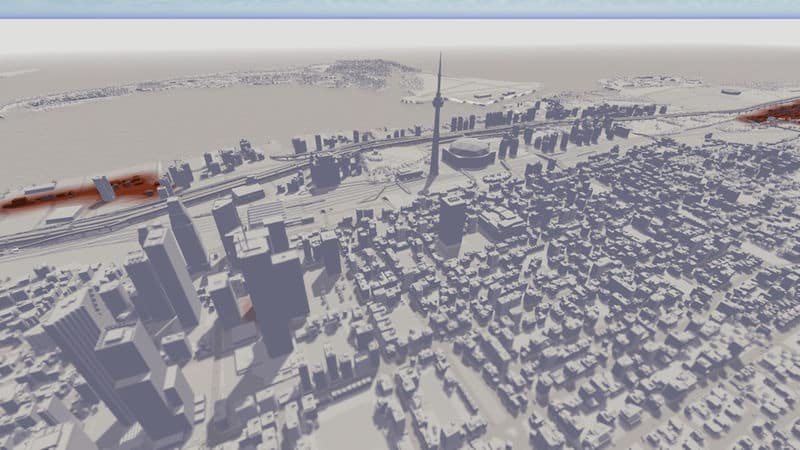The image size is (800, 450).
Task: Select the white horizon haze band
Action: pos(400,35)
